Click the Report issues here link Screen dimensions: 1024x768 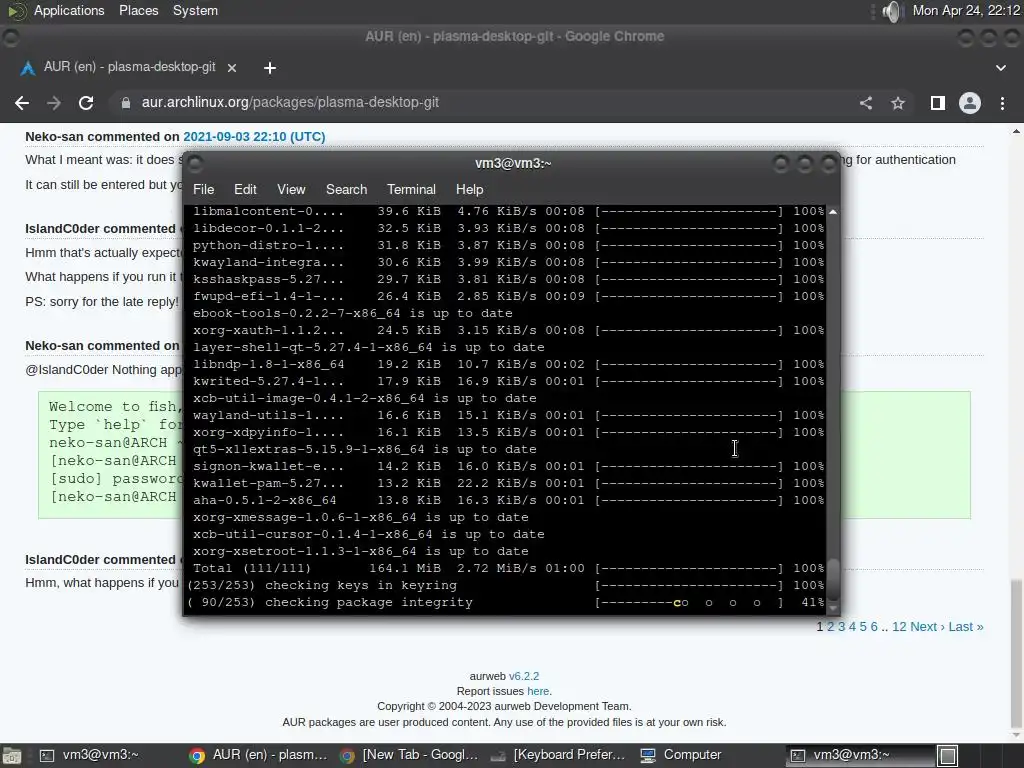pyautogui.click(x=538, y=692)
